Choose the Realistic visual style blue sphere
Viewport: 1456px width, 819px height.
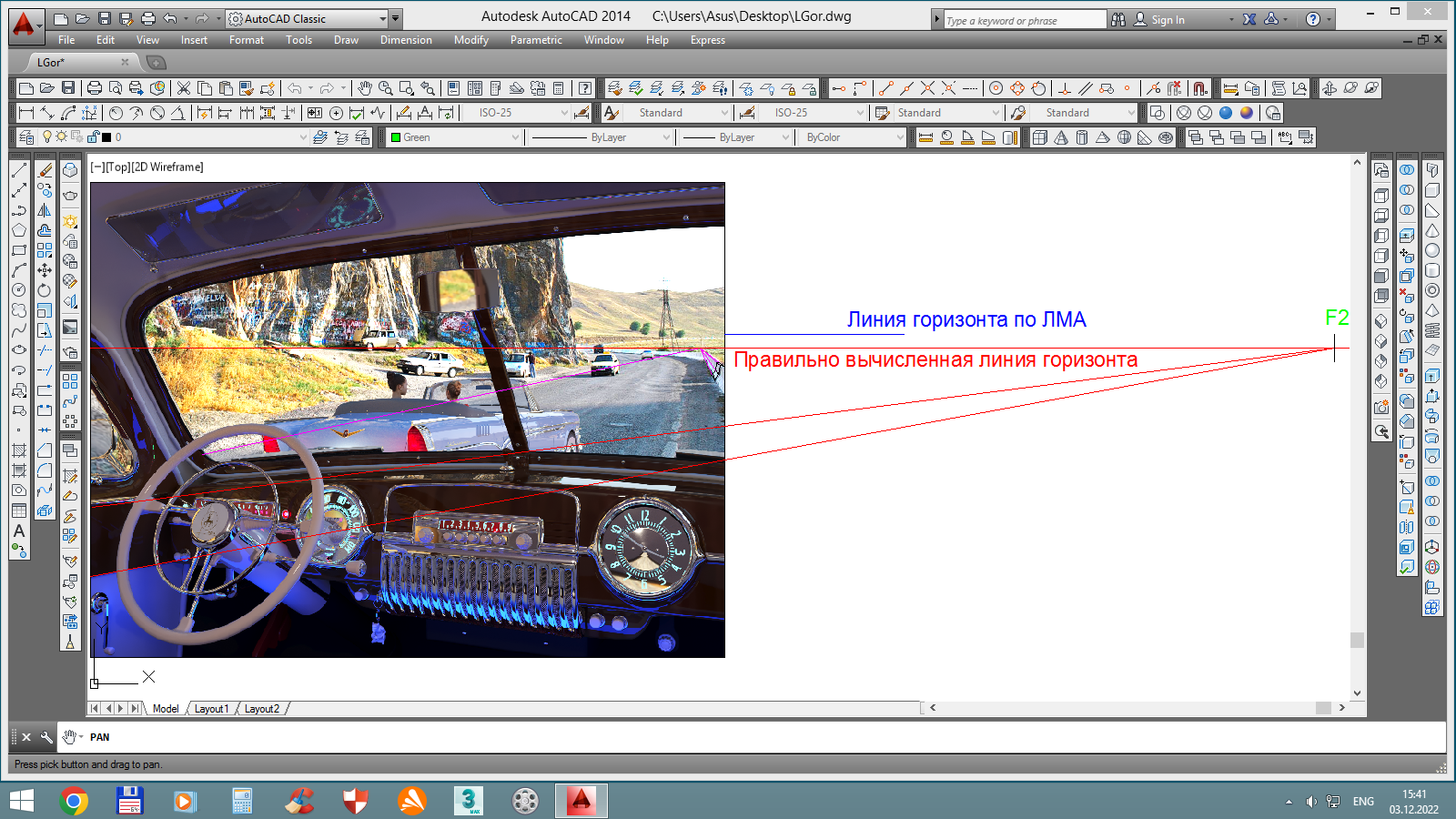1226,113
